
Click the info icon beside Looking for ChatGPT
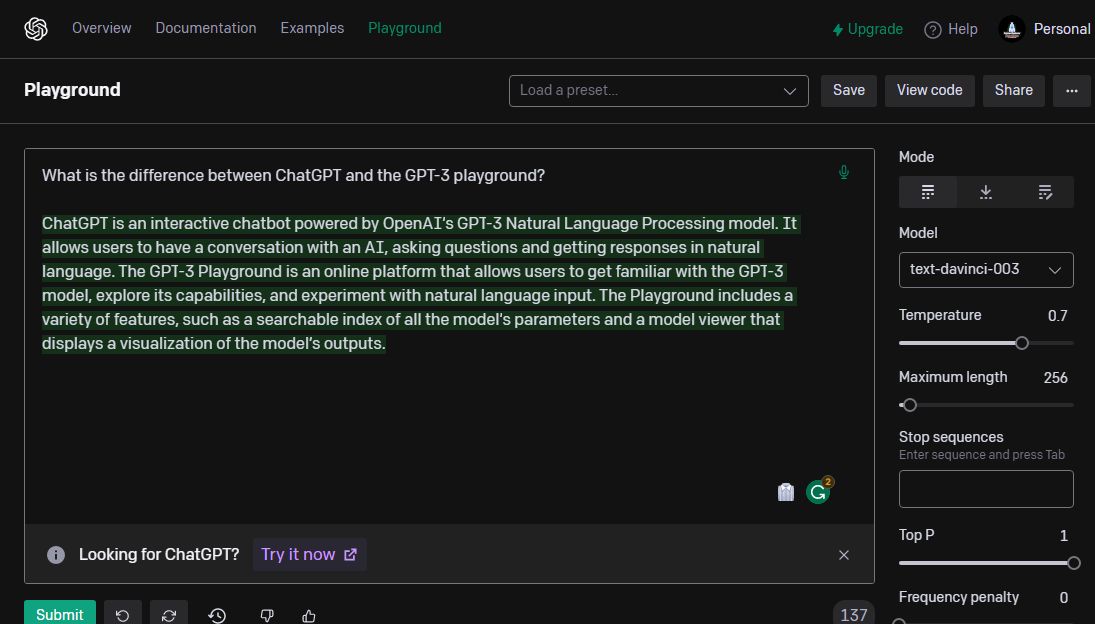56,555
